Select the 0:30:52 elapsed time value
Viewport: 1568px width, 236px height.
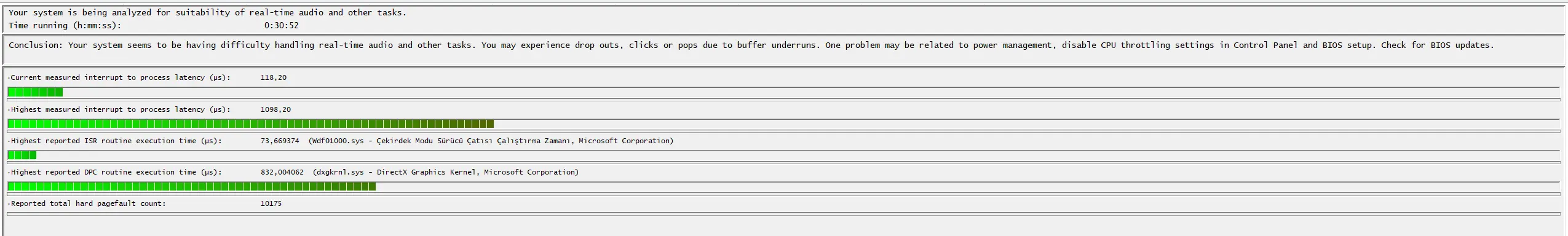282,25
